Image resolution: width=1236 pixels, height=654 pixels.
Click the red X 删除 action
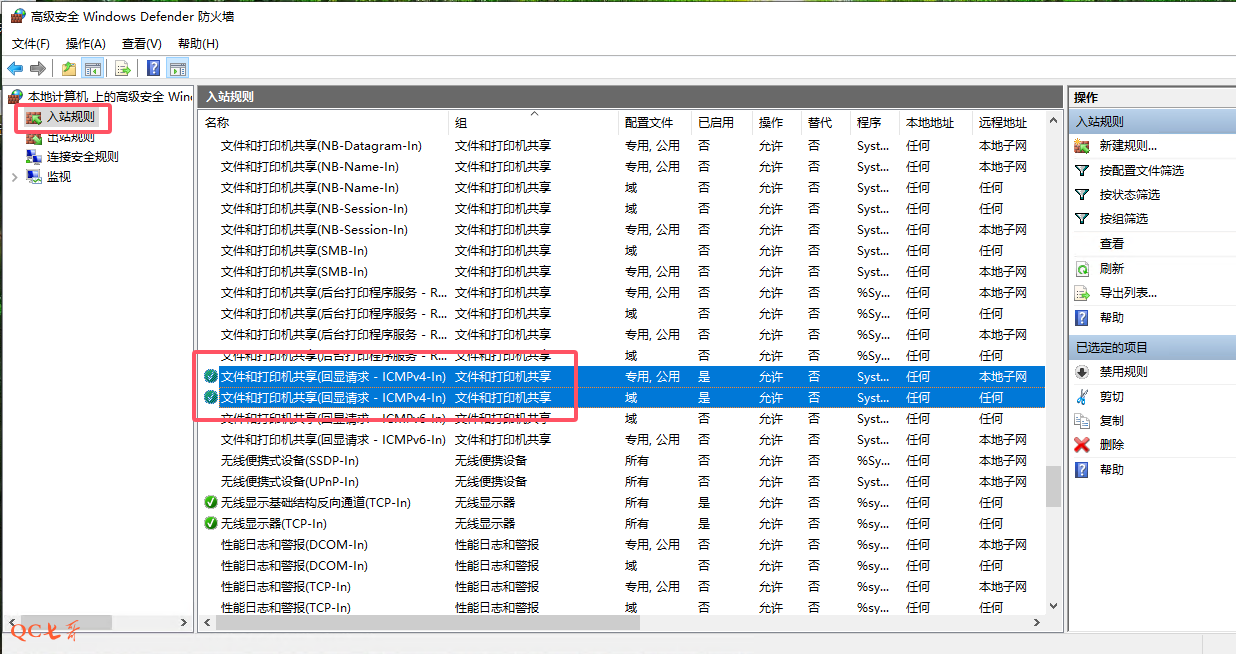pos(1111,445)
